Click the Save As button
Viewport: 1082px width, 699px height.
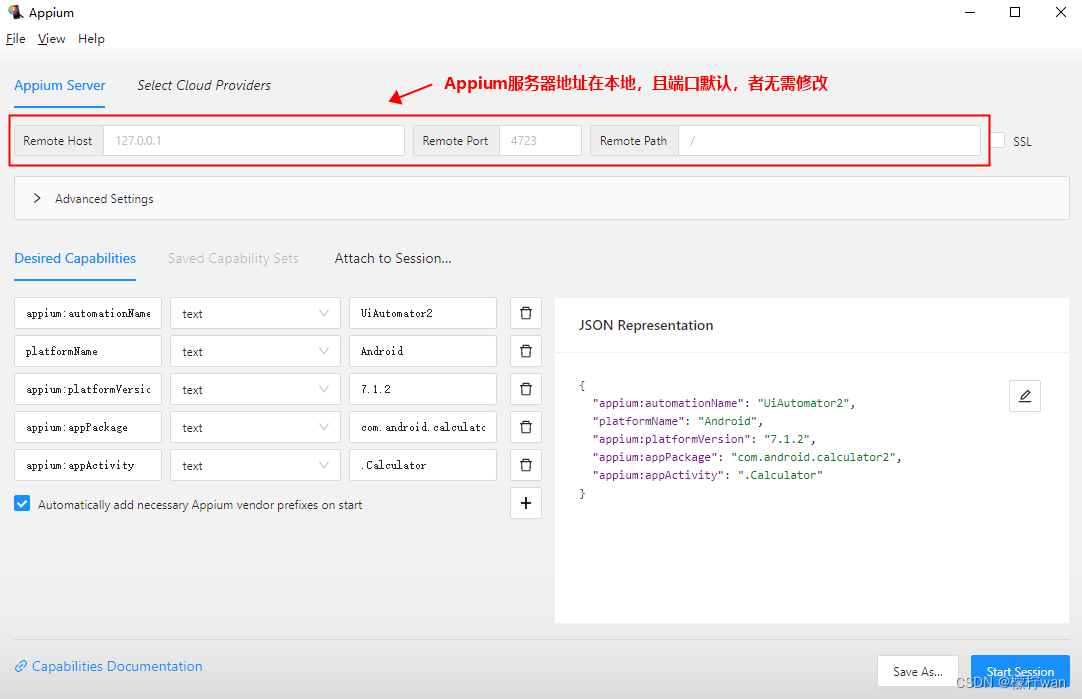pos(917,671)
